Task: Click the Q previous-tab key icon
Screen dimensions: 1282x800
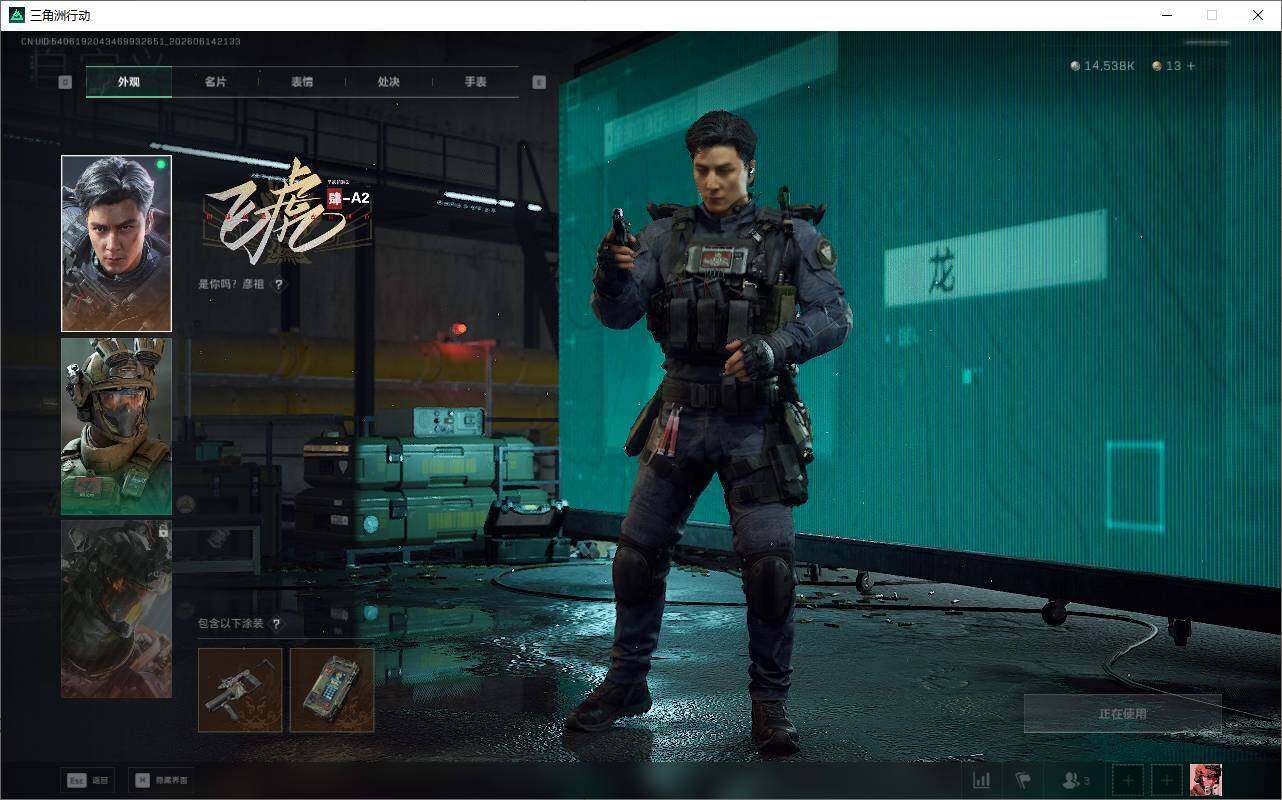Action: (x=65, y=82)
